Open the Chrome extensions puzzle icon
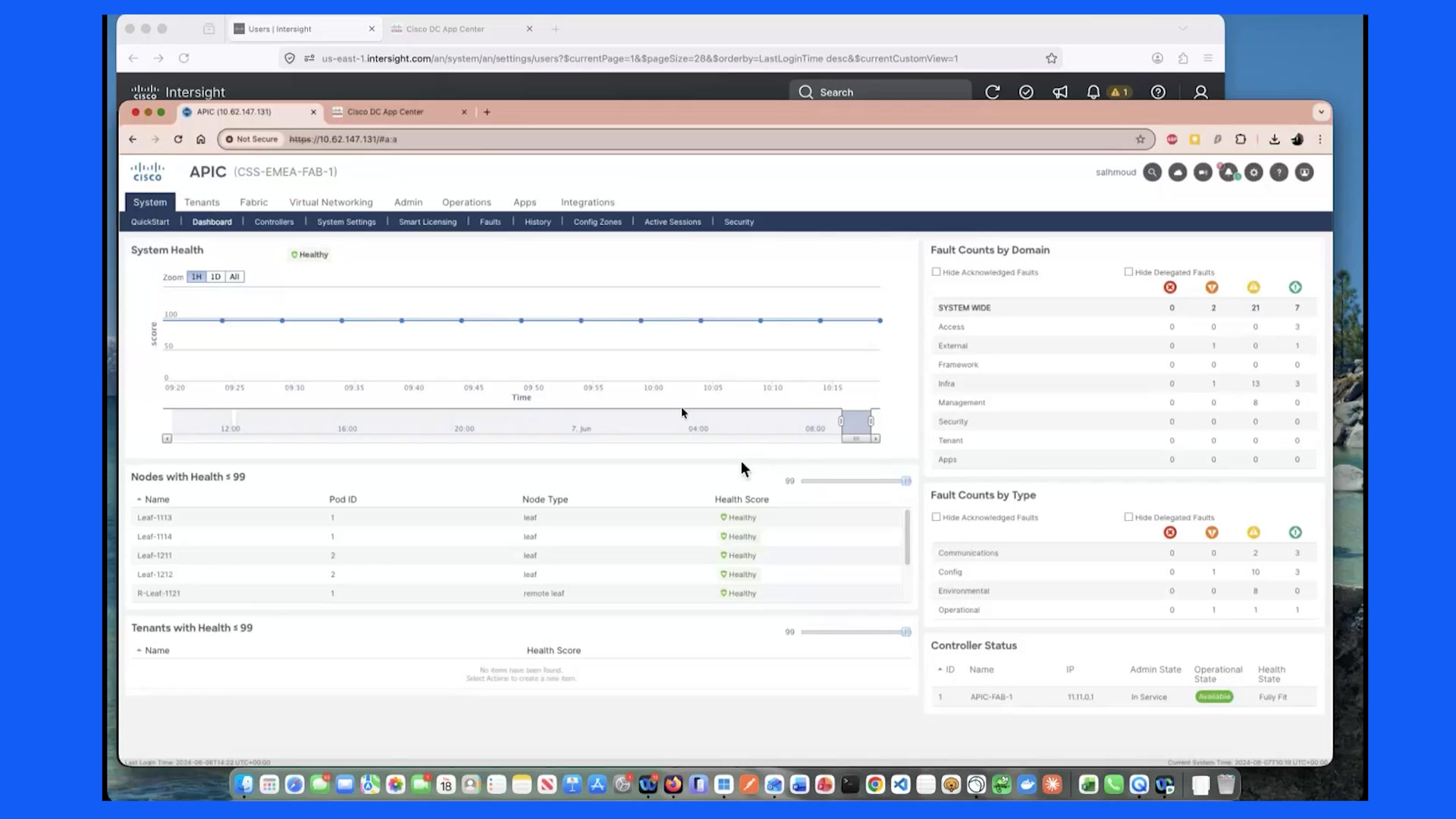 click(x=1241, y=140)
